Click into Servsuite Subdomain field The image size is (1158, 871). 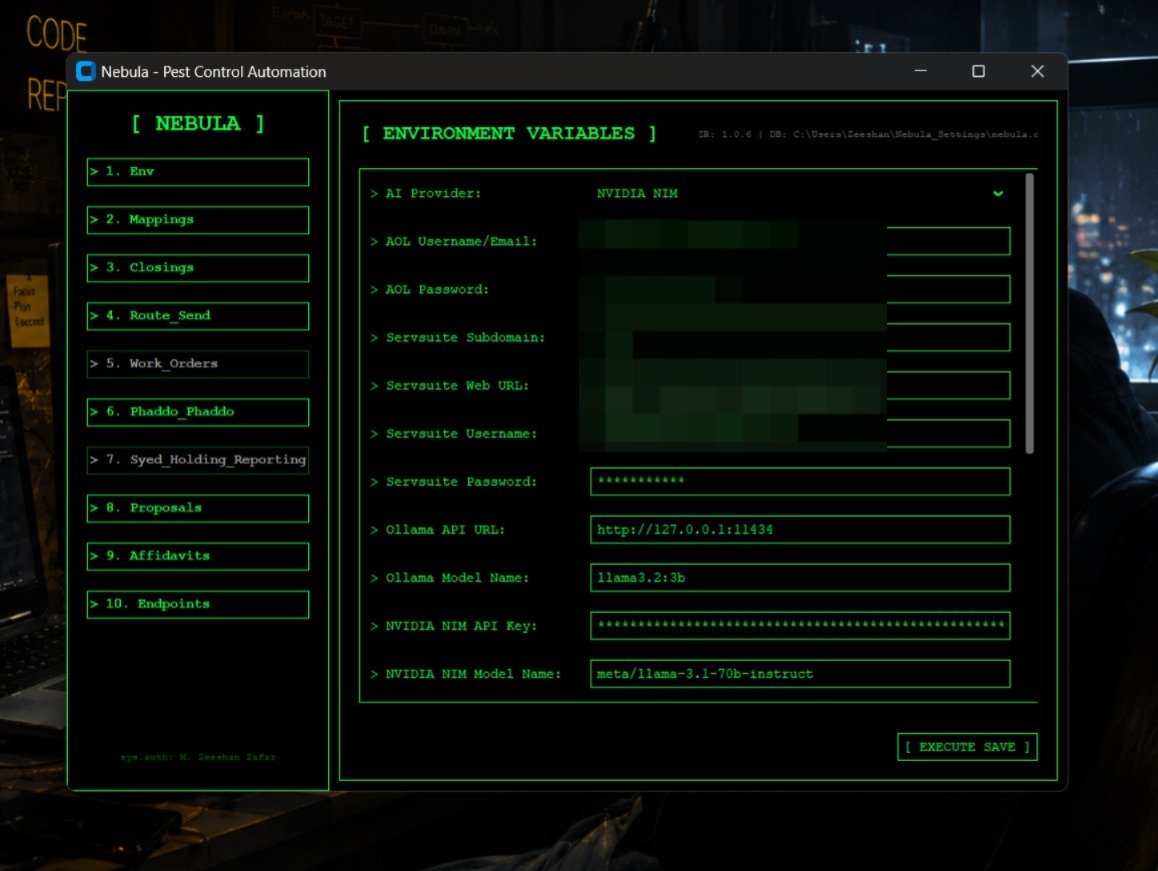click(x=800, y=338)
